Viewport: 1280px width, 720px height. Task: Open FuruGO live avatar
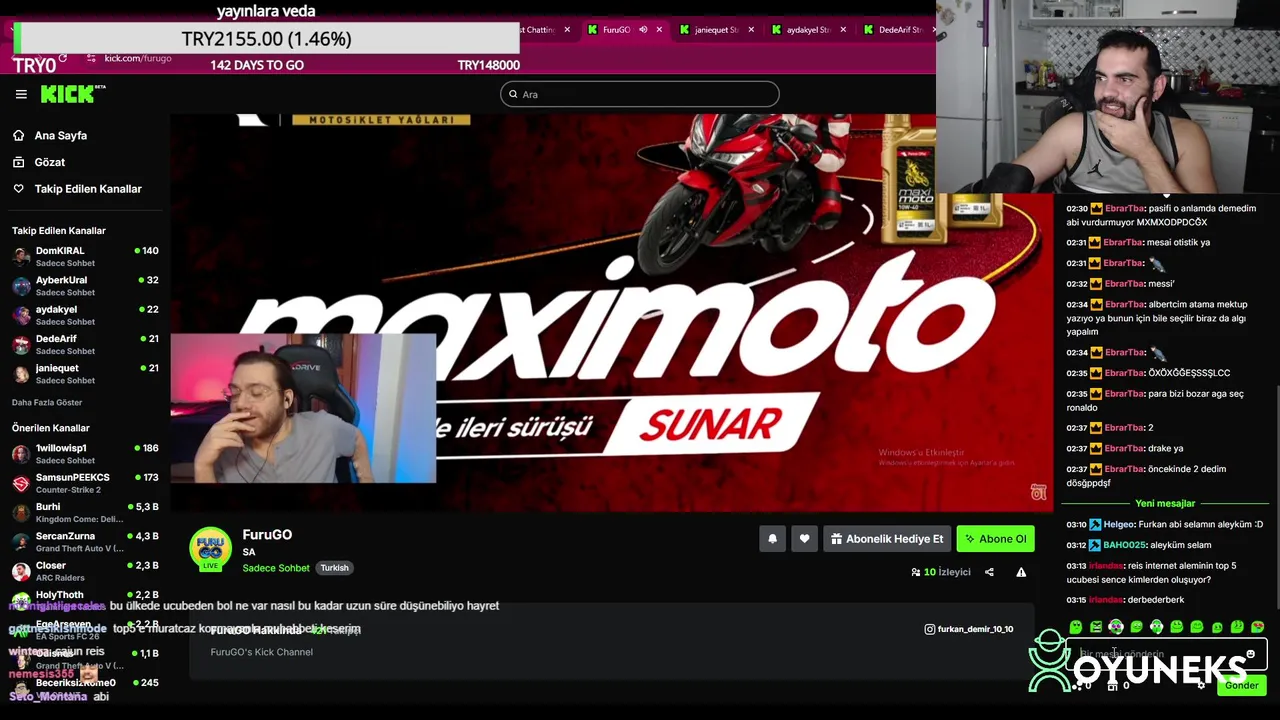(210, 549)
